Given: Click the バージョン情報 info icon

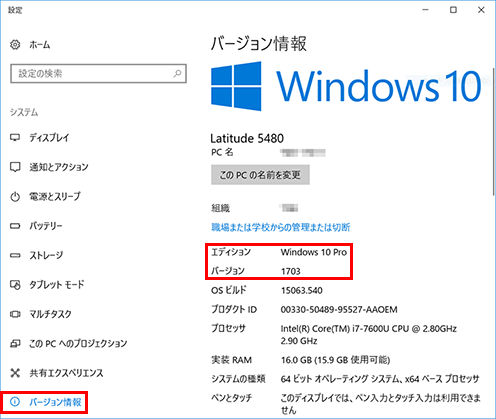Looking at the screenshot, I should click(15, 402).
